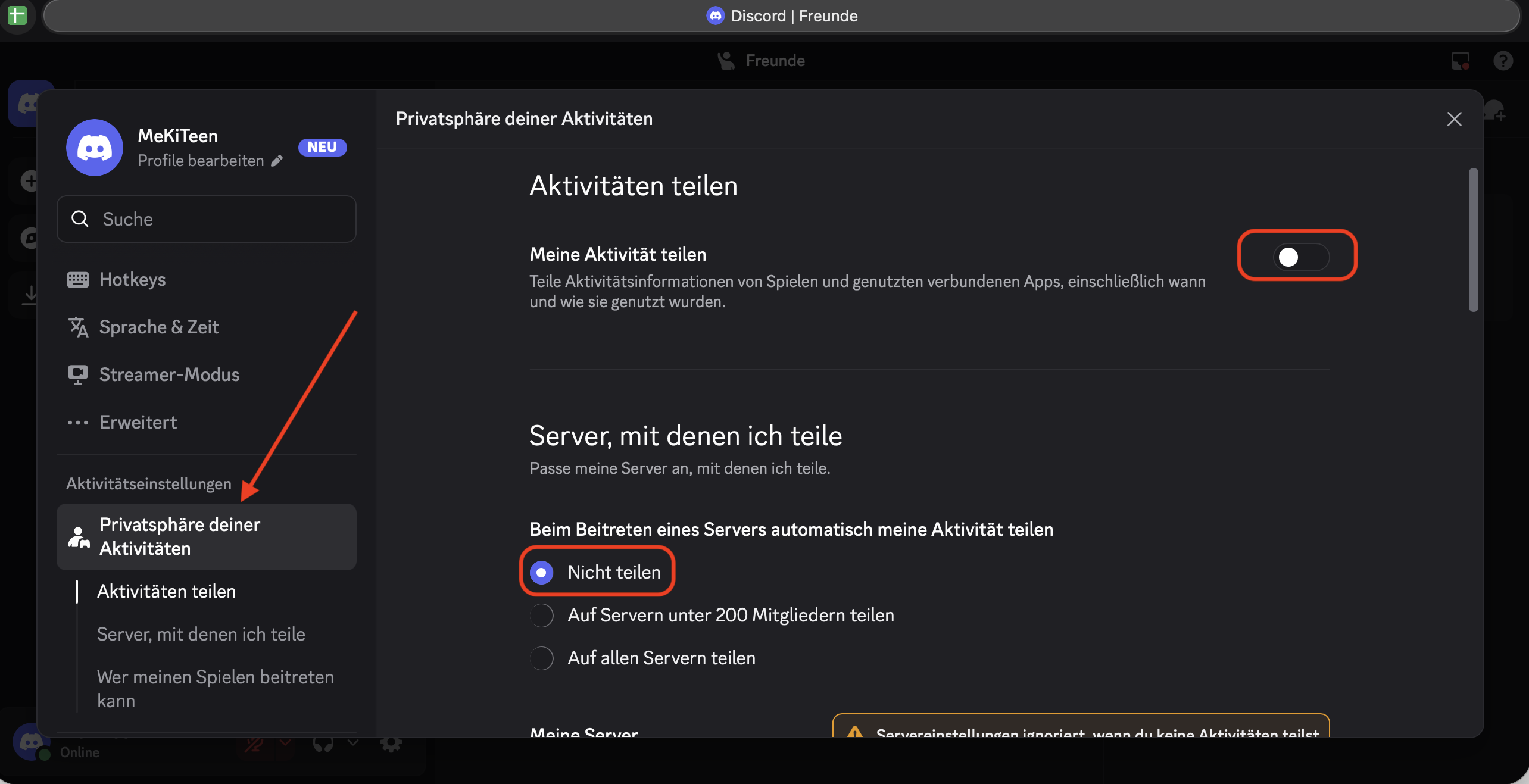This screenshot has height=784, width=1529.
Task: Select Auf Servern unter 200 Mitgliedern teilen
Action: point(542,616)
